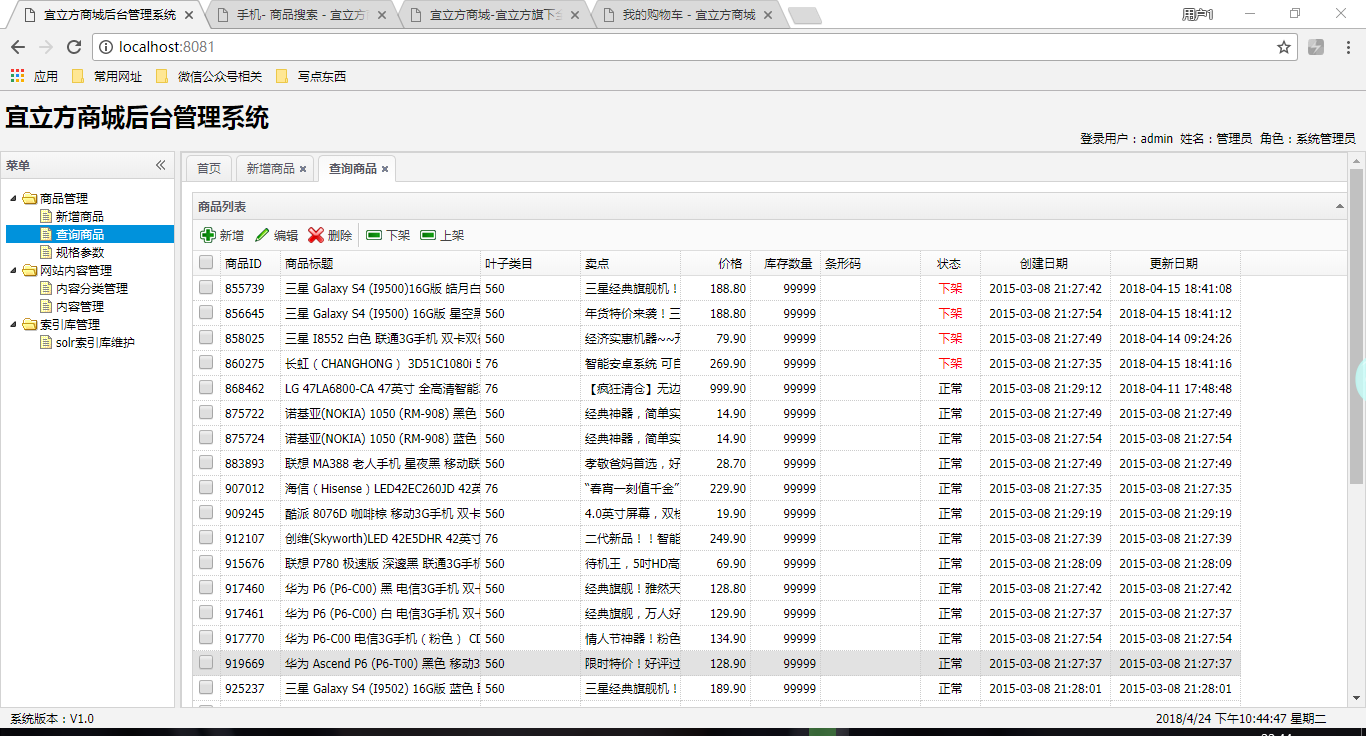
Task: Click the green plus 新增 icon
Action: coord(208,235)
